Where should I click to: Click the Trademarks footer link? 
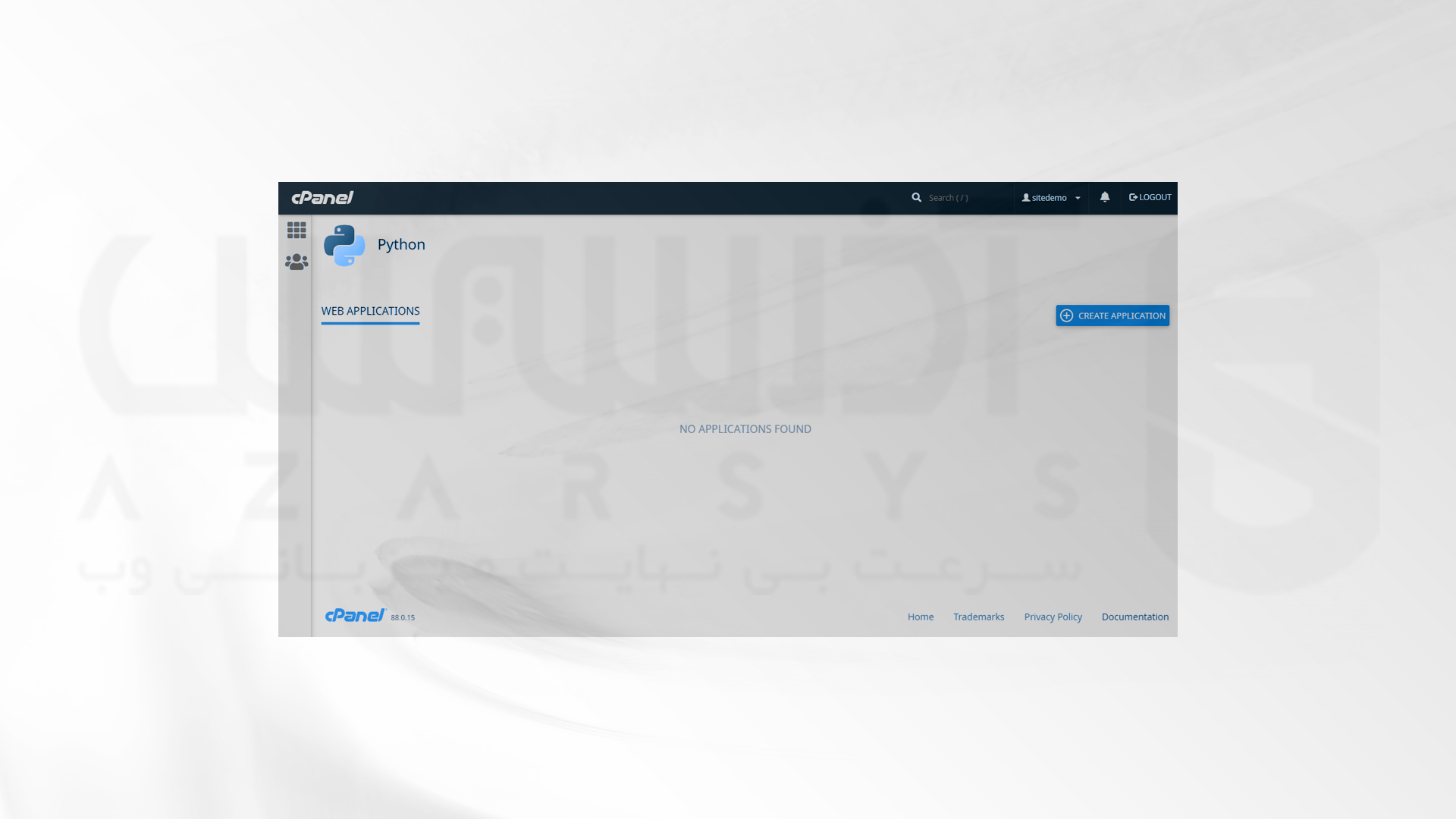(978, 617)
